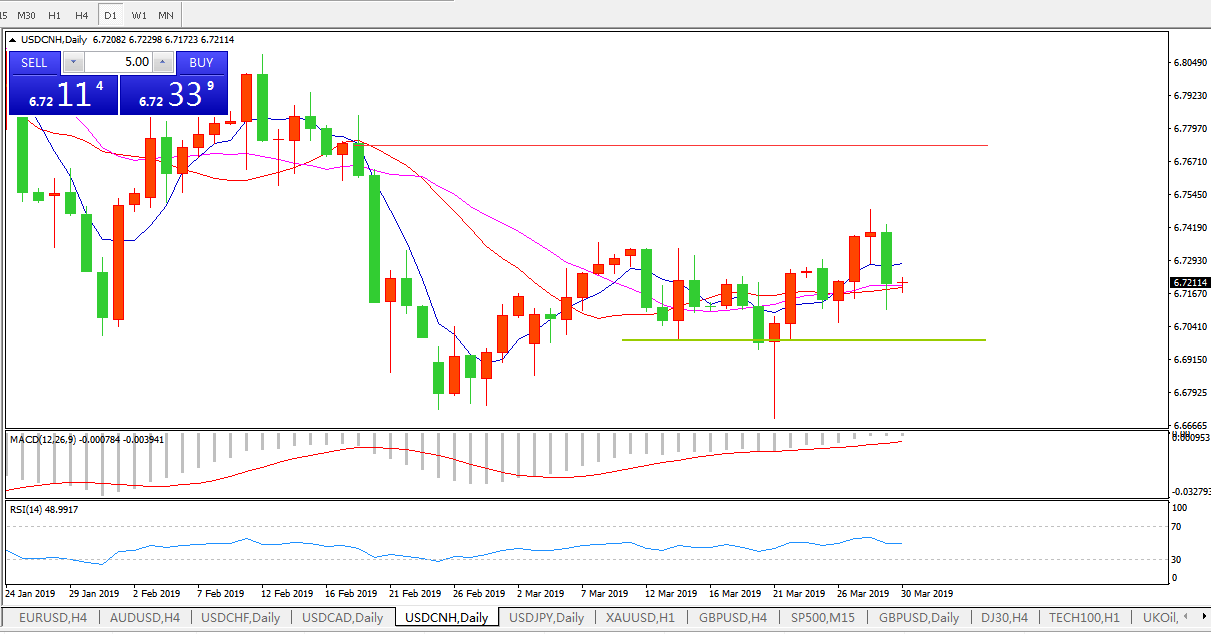Image resolution: width=1211 pixels, height=634 pixels.
Task: Click the volume decrease arrow
Action: [x=73, y=62]
